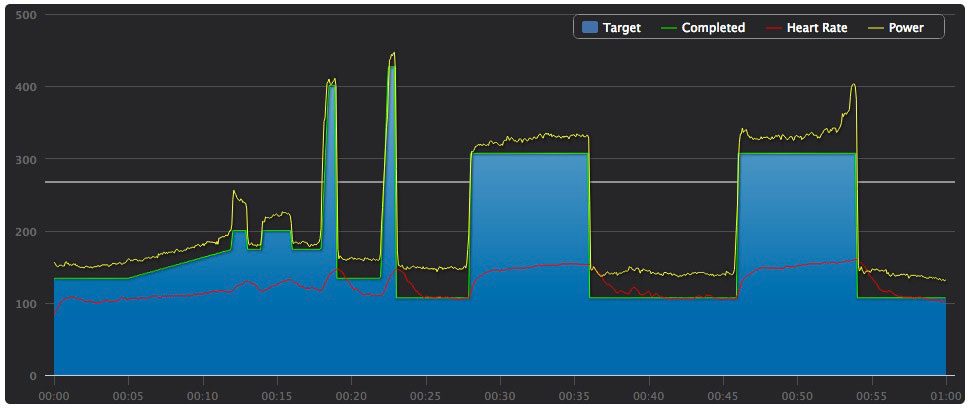The width and height of the screenshot is (973, 411).
Task: Click the power spike peak near 00:19
Action: (331, 81)
